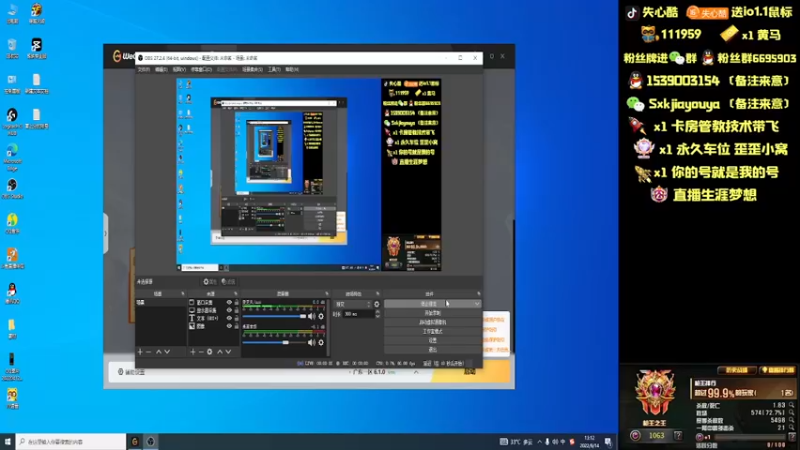
Task: Pop out the Scene Transitions dock
Action: [378, 294]
